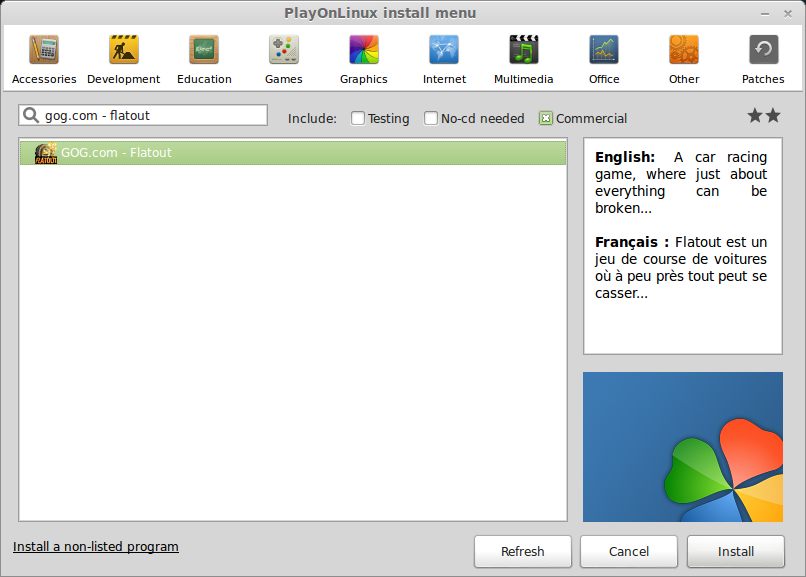Open the Education category

pyautogui.click(x=204, y=59)
